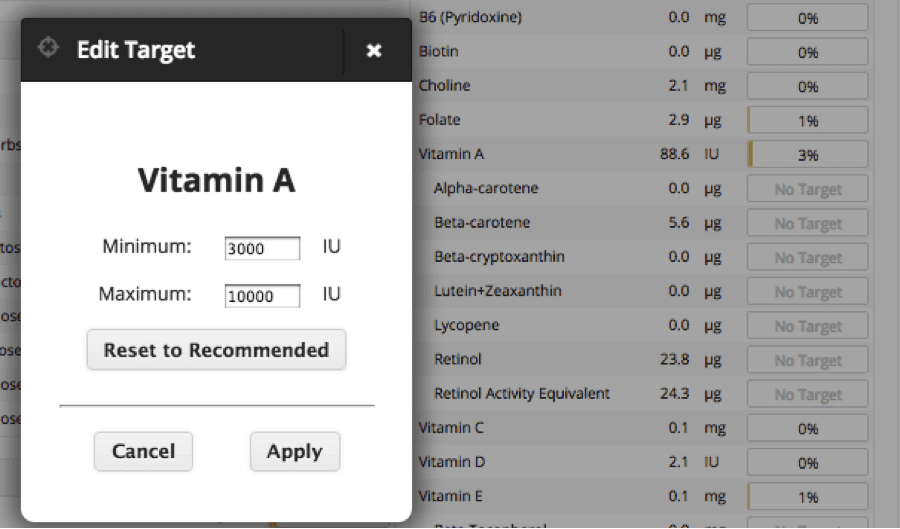Click the Minimum IU input field
900x529 pixels.
coord(262,248)
